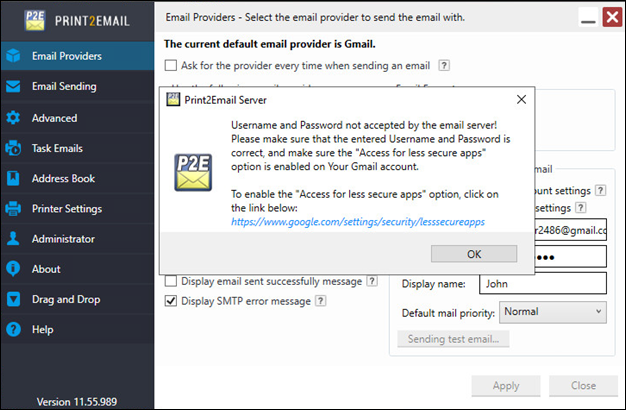Expand the Default mail priority dropdown
The image size is (626, 410).
(553, 312)
